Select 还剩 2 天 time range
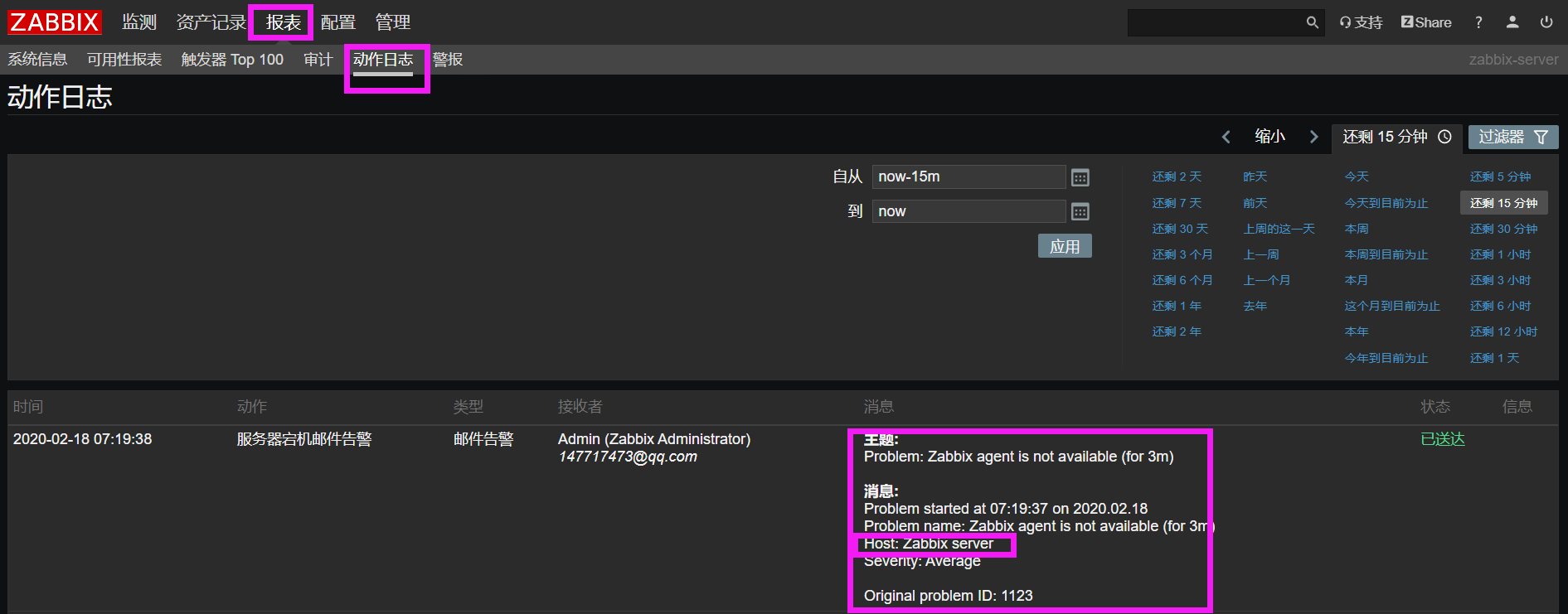The image size is (1568, 614). click(x=1177, y=176)
